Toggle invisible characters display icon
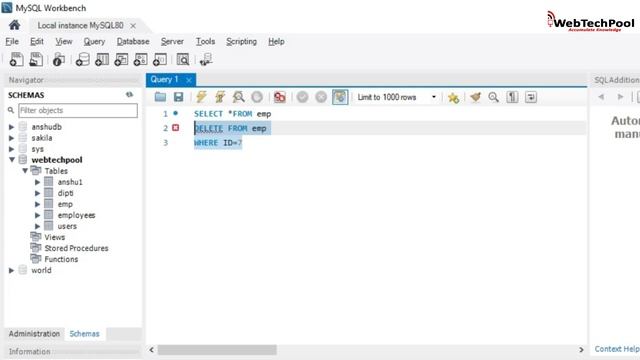 pos(512,97)
